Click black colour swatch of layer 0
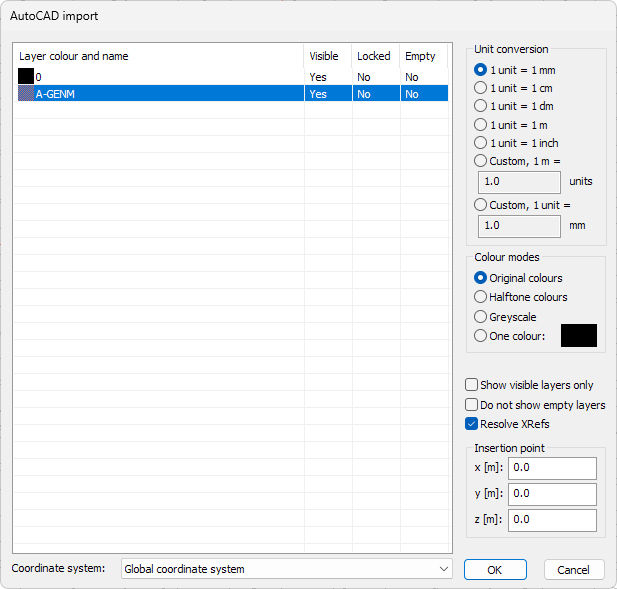This screenshot has width=617, height=589. pyautogui.click(x=26, y=76)
